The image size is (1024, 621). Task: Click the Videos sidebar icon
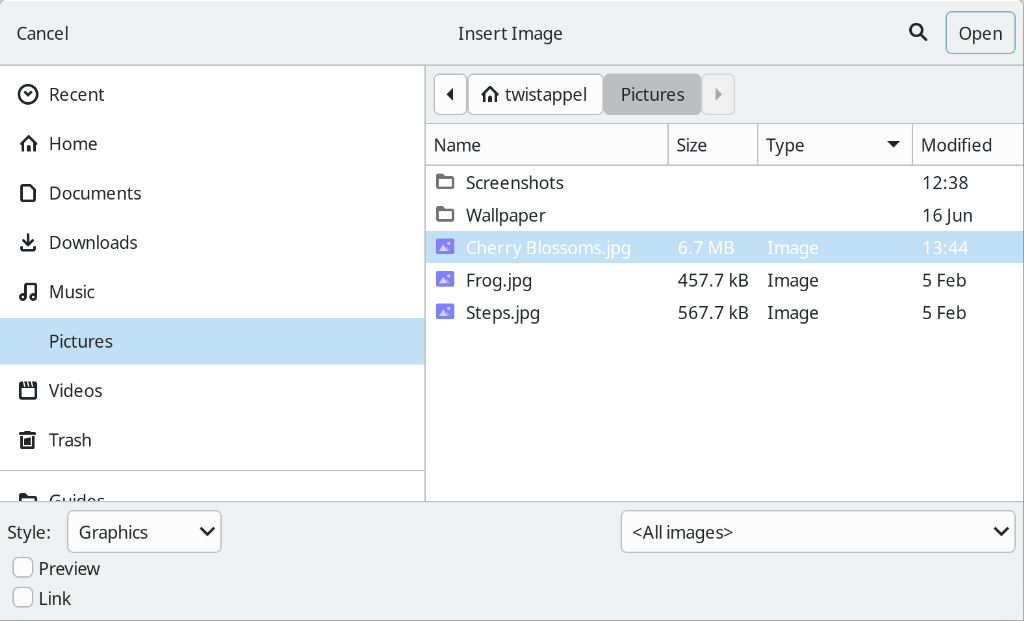tap(27, 390)
